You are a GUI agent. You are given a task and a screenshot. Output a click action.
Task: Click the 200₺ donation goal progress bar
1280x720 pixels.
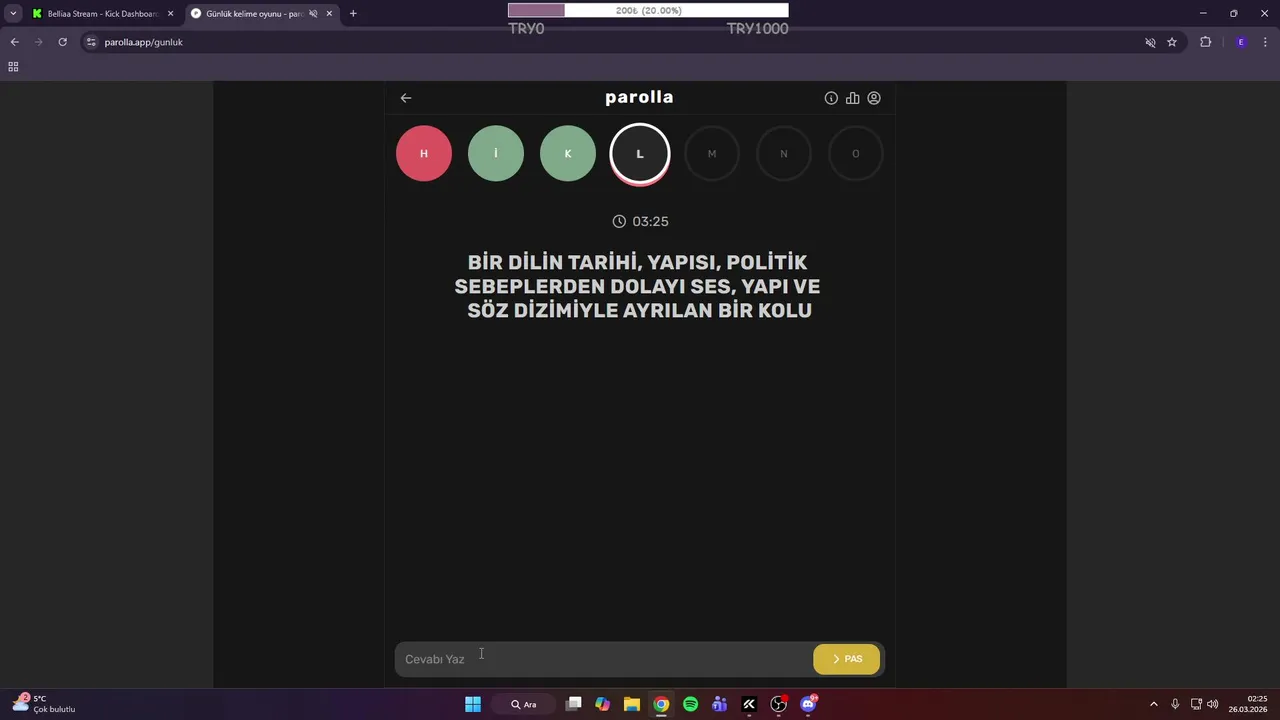pos(648,10)
